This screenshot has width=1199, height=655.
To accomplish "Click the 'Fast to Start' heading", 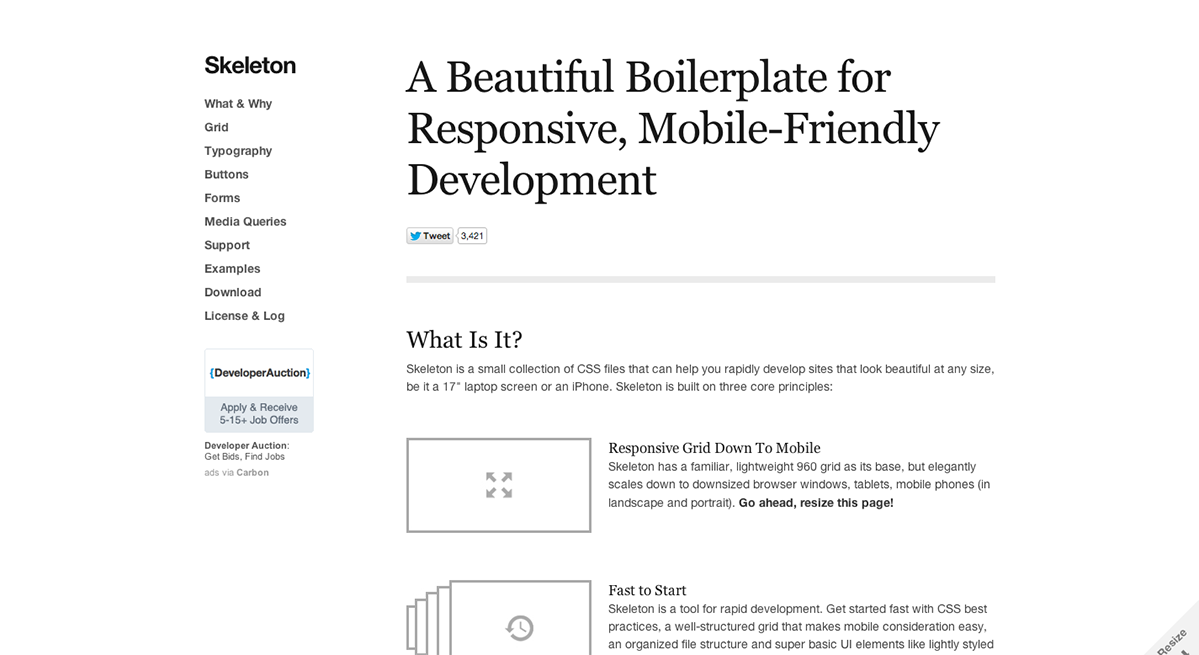I will click(x=647, y=590).
